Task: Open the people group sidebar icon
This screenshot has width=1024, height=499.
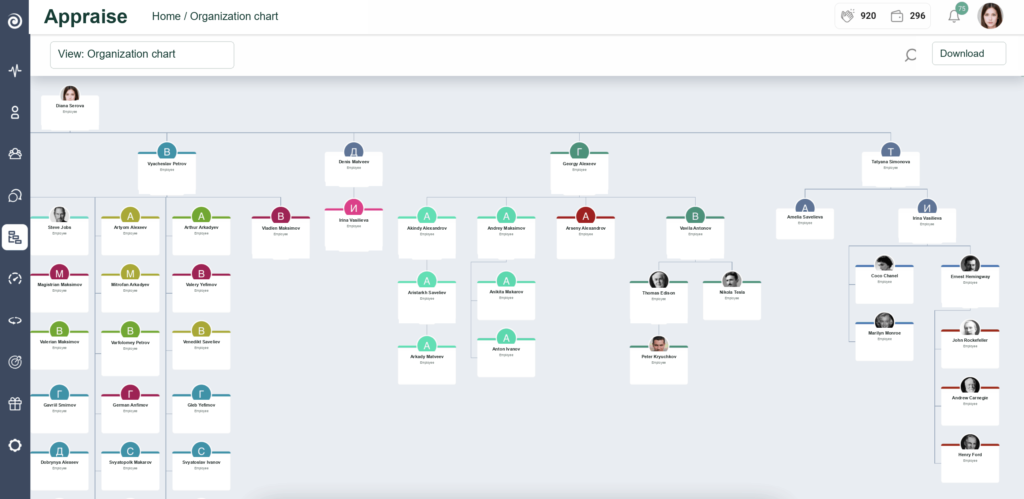Action: (x=15, y=154)
